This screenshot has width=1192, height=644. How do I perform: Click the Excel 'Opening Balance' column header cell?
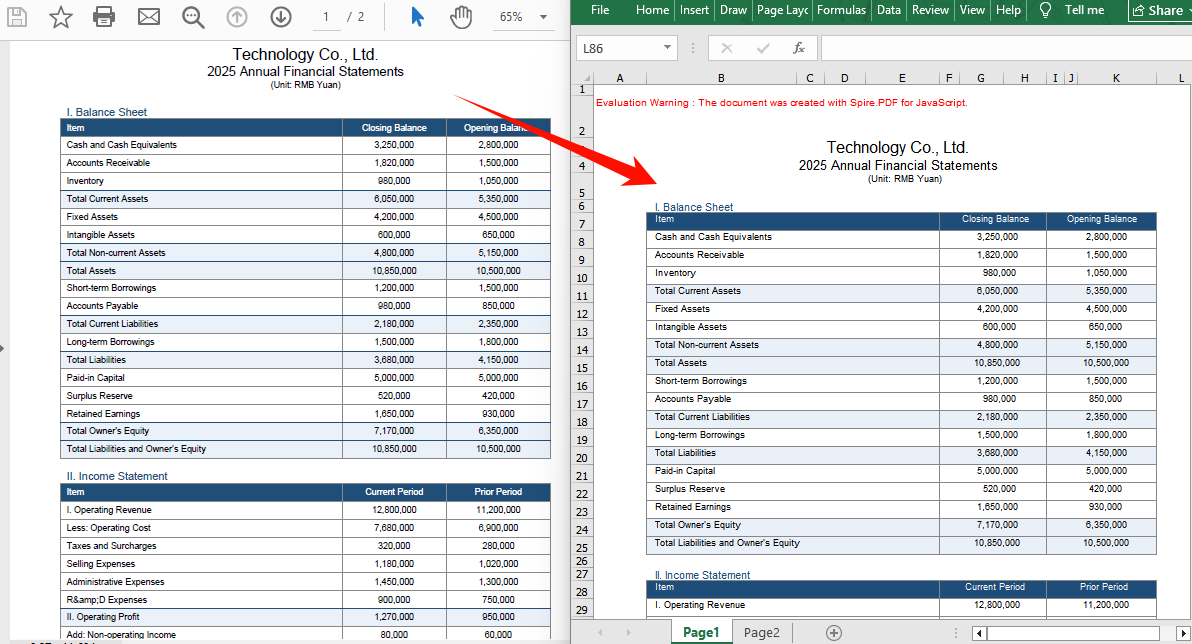[1102, 219]
